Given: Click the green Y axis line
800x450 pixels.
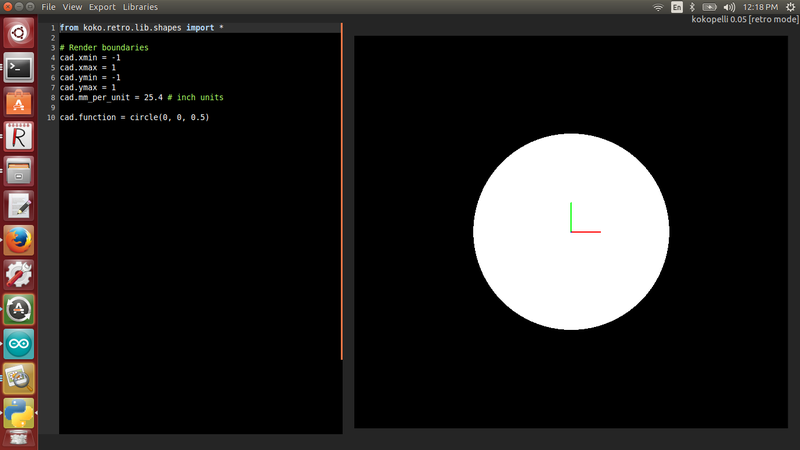Looking at the screenshot, I should click(571, 217).
